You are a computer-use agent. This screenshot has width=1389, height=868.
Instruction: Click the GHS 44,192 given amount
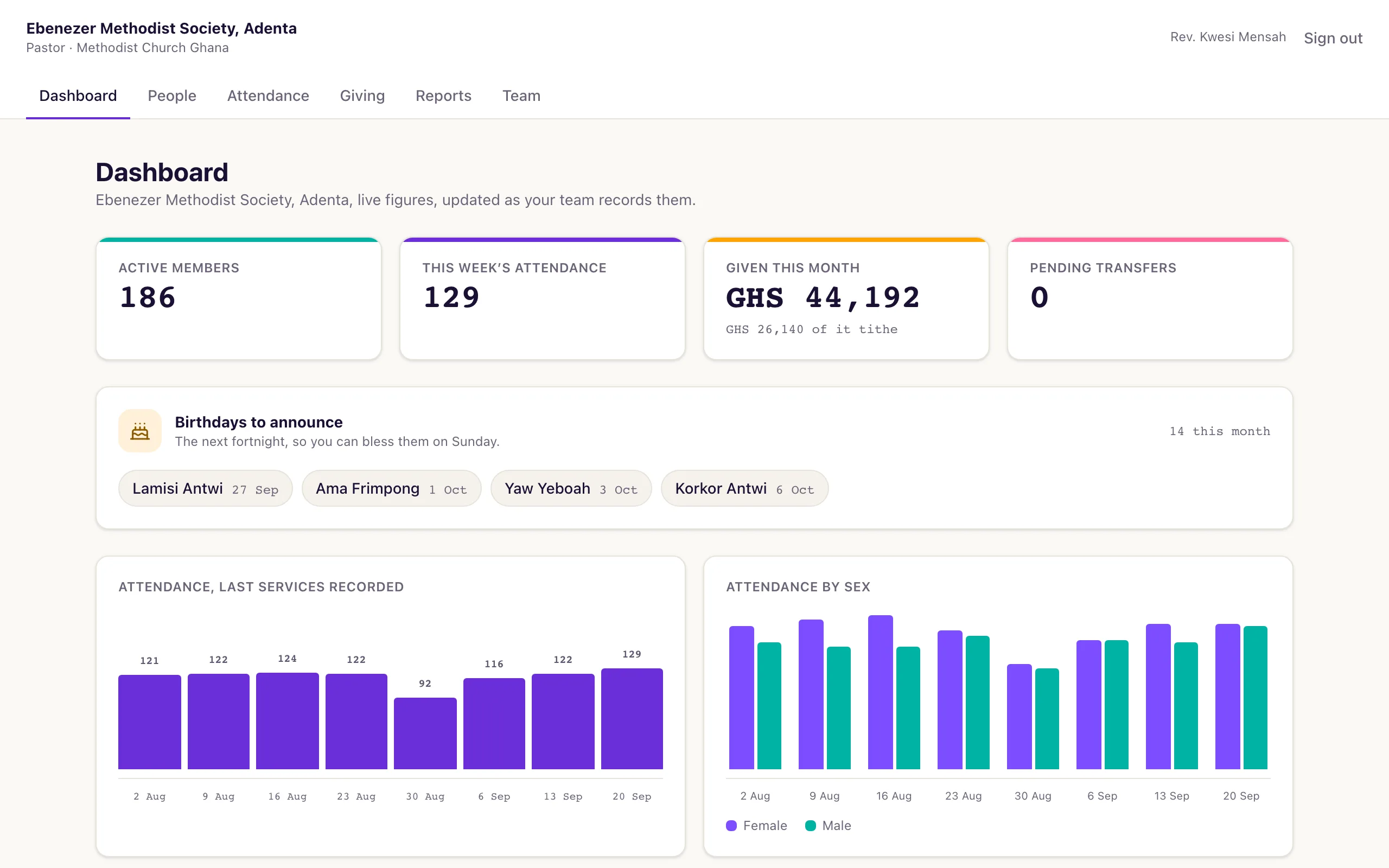[823, 297]
